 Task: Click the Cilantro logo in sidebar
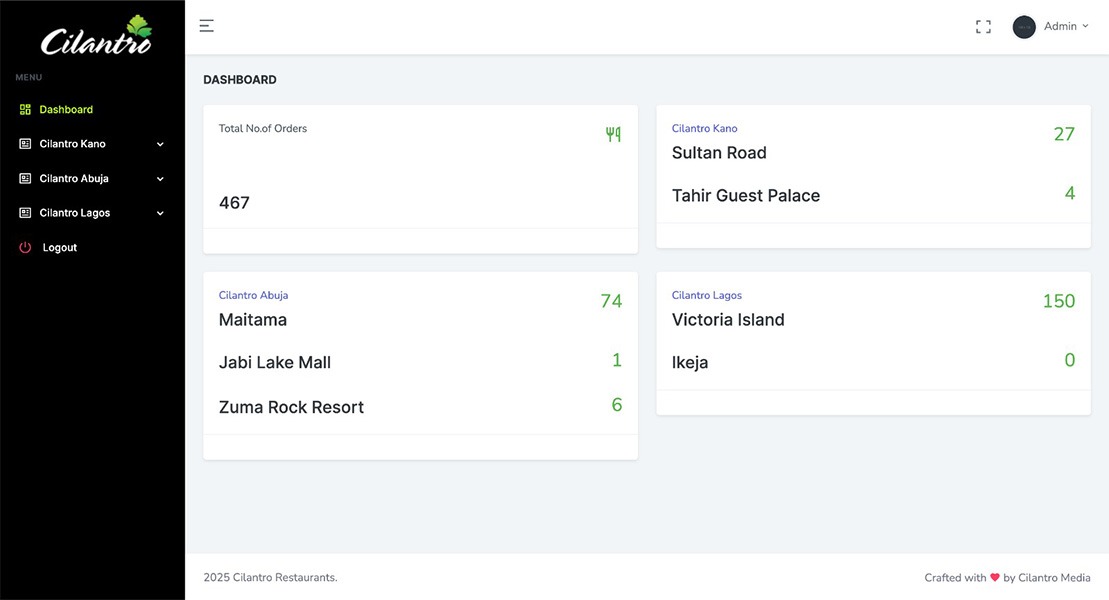(x=96, y=36)
